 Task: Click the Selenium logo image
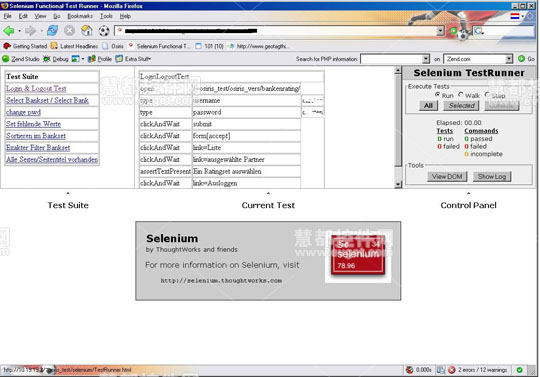(x=358, y=255)
